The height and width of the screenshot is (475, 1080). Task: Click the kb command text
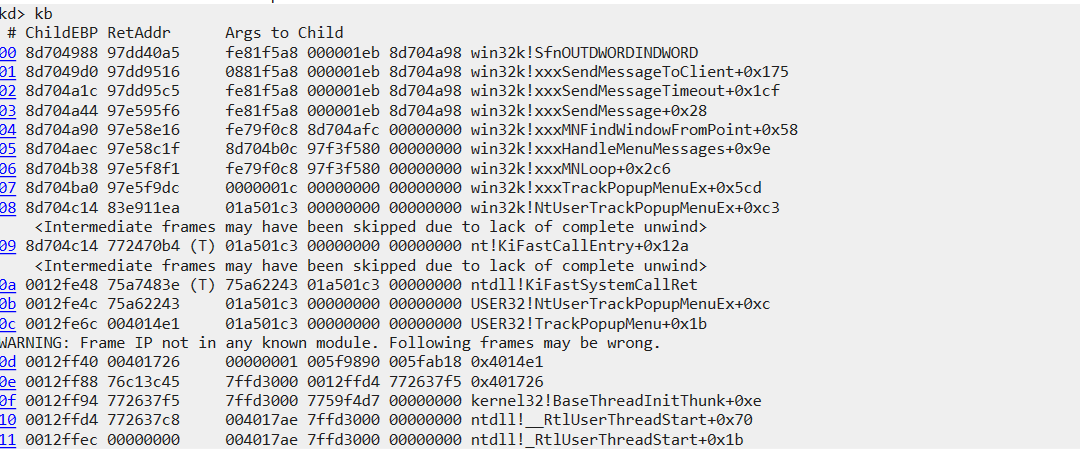pos(43,14)
